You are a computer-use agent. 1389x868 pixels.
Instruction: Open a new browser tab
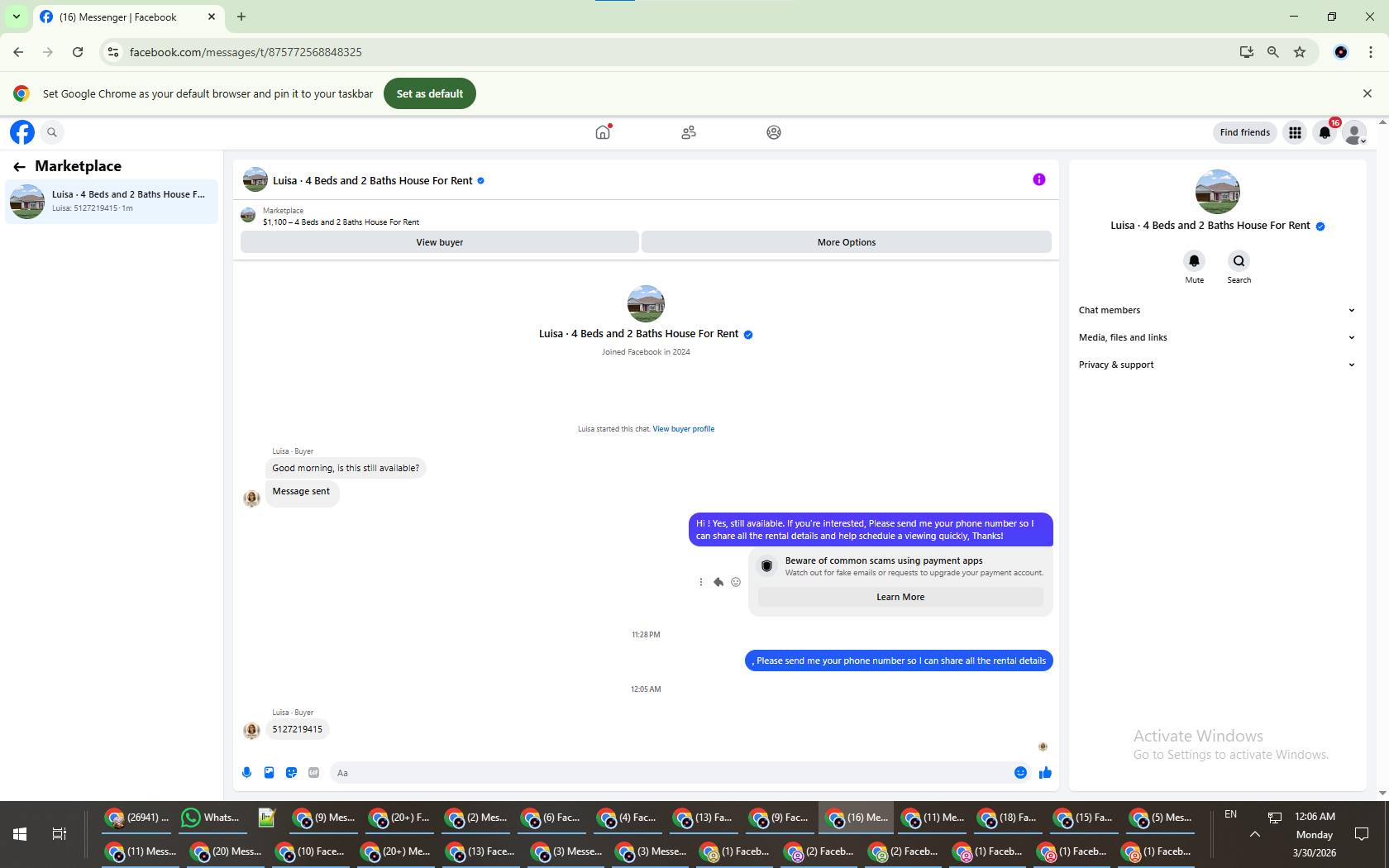pyautogui.click(x=241, y=17)
